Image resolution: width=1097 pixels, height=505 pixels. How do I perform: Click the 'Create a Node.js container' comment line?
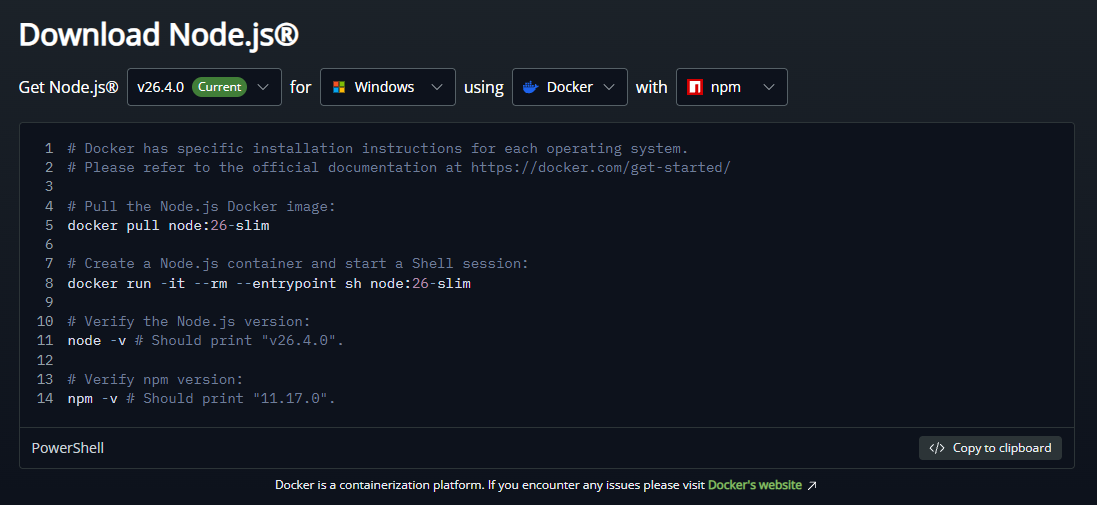[x=298, y=264]
